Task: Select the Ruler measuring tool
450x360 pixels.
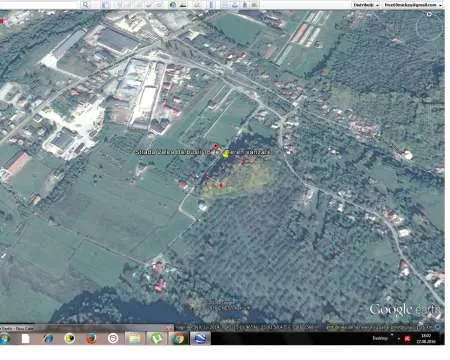Action: pos(211,4)
